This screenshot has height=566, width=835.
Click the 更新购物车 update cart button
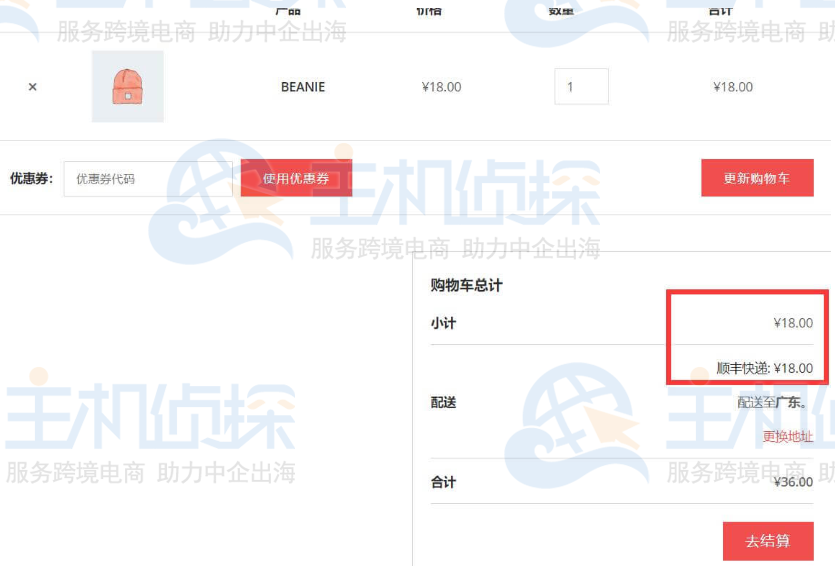click(757, 178)
